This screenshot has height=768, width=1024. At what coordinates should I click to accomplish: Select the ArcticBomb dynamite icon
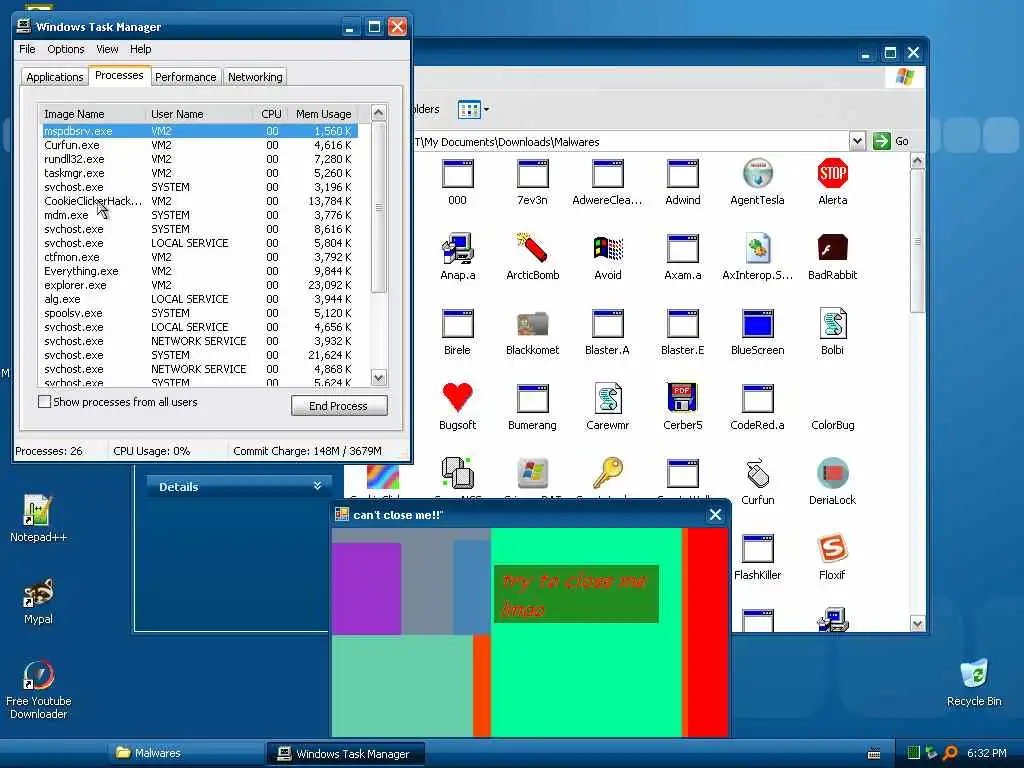click(532, 248)
